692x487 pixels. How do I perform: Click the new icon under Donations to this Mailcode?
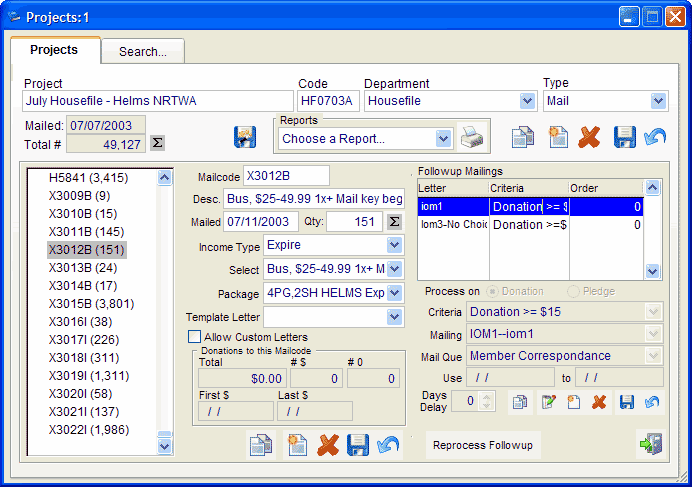297,445
